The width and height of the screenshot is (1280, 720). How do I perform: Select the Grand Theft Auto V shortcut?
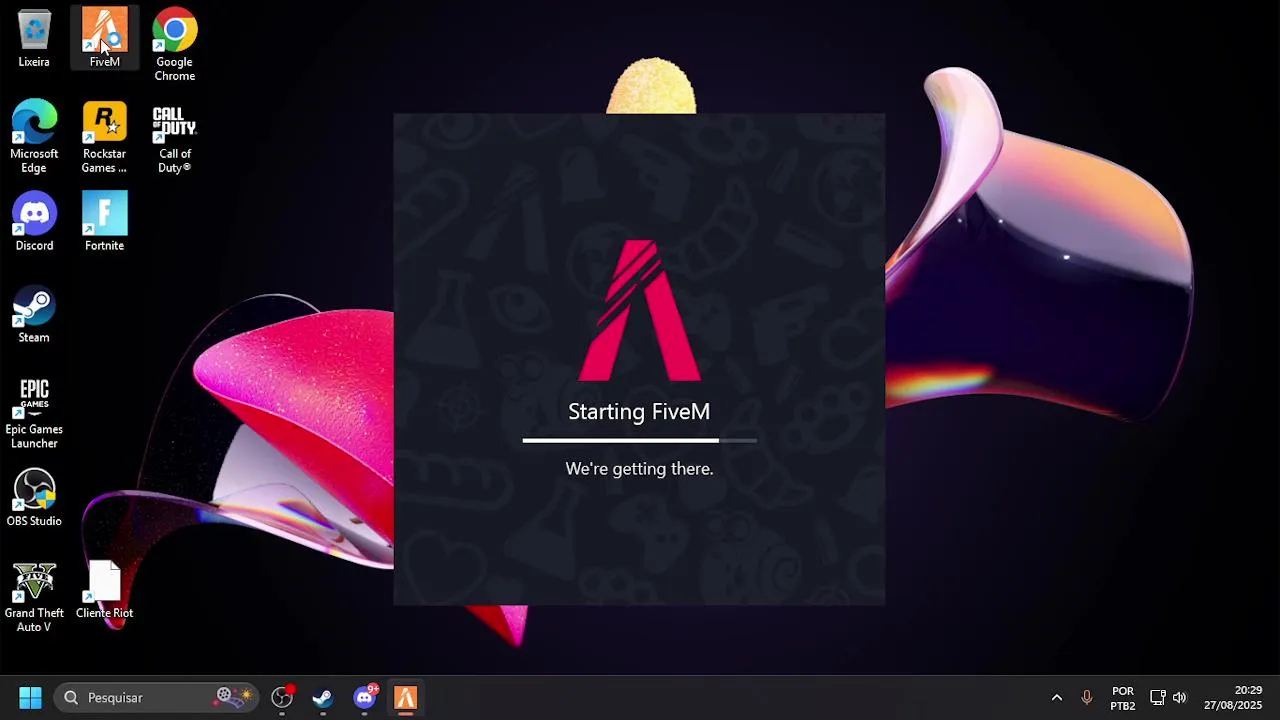[34, 597]
